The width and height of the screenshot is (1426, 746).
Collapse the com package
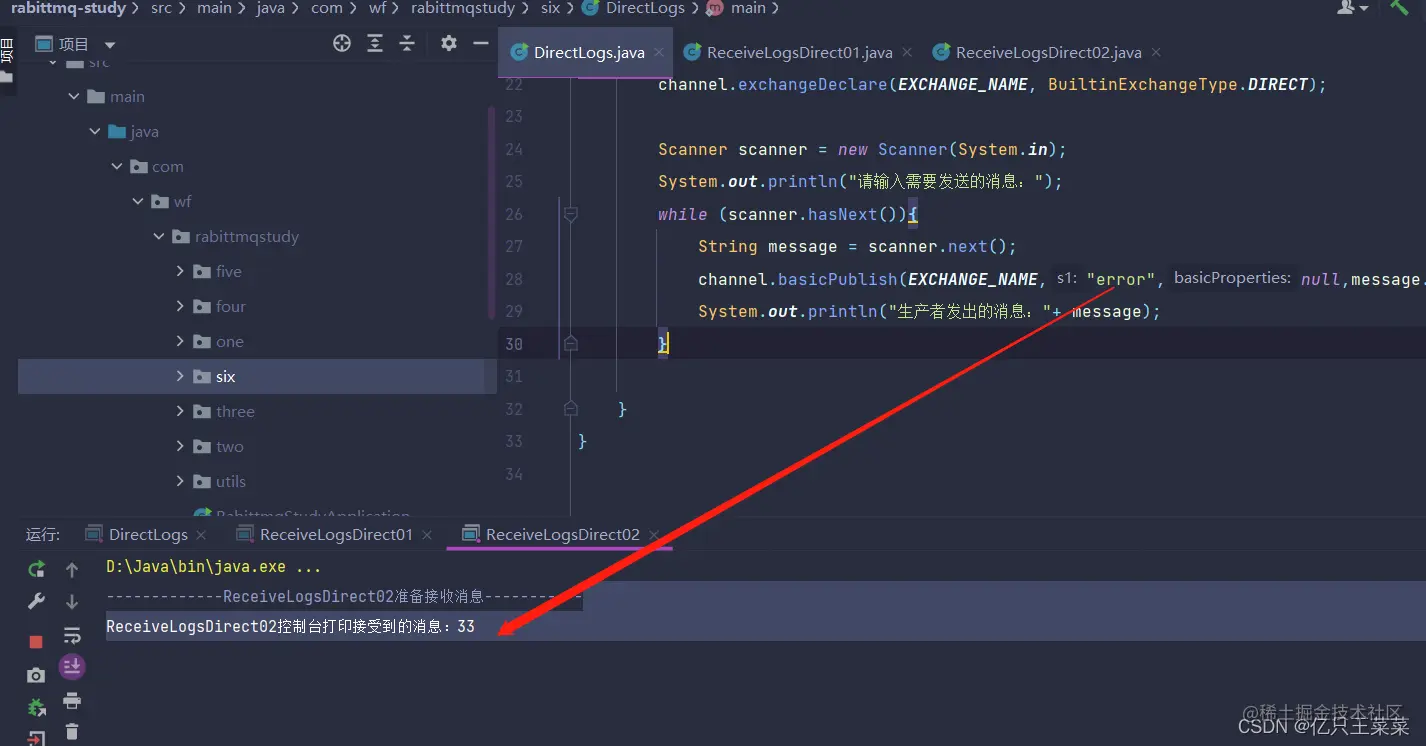[x=117, y=167]
